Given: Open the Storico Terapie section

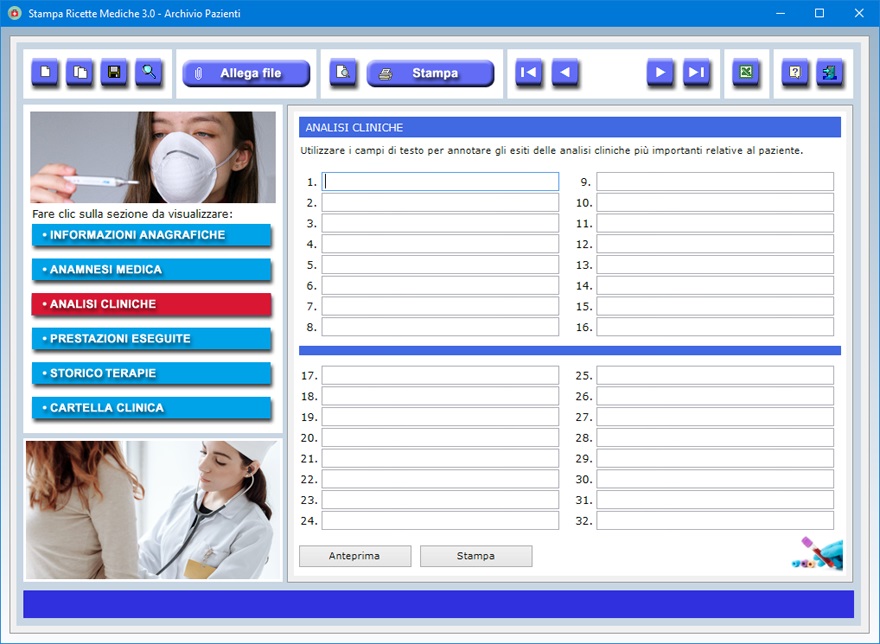Looking at the screenshot, I should (152, 373).
